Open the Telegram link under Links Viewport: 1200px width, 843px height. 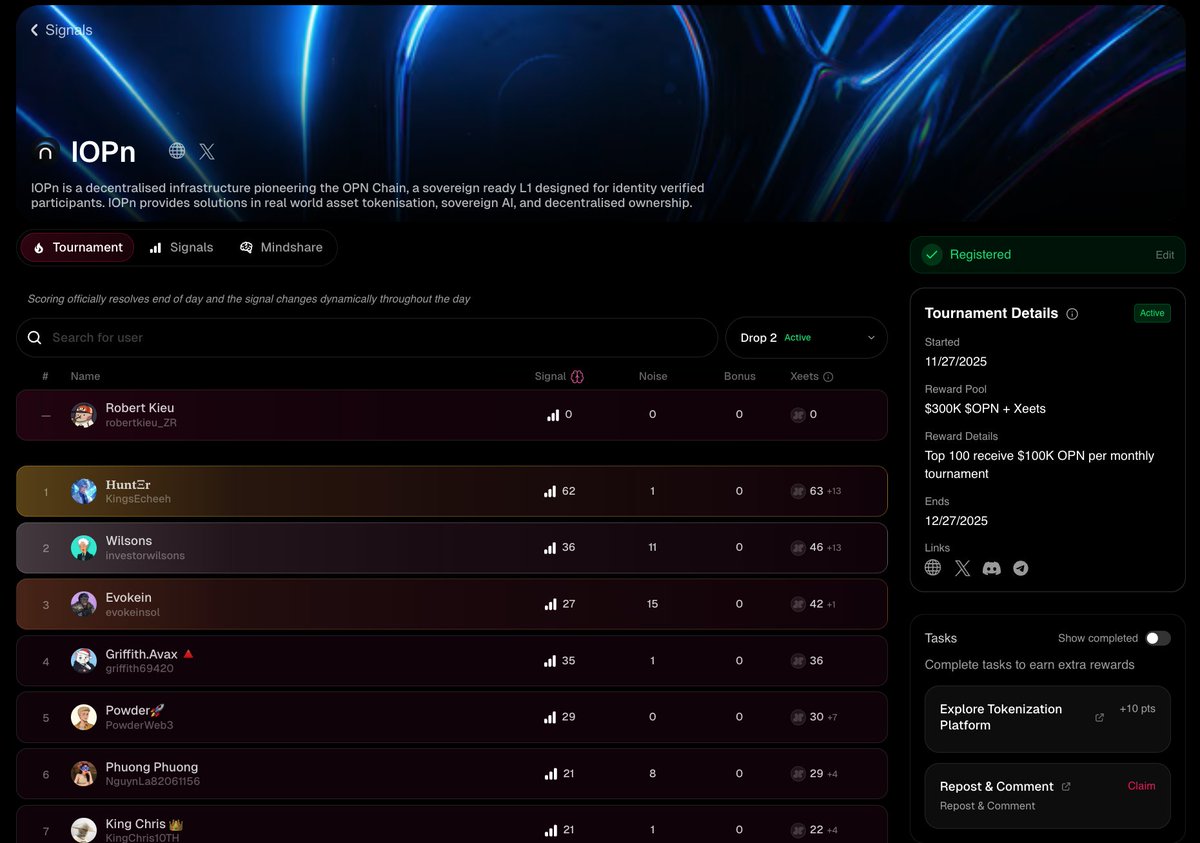pos(1021,568)
